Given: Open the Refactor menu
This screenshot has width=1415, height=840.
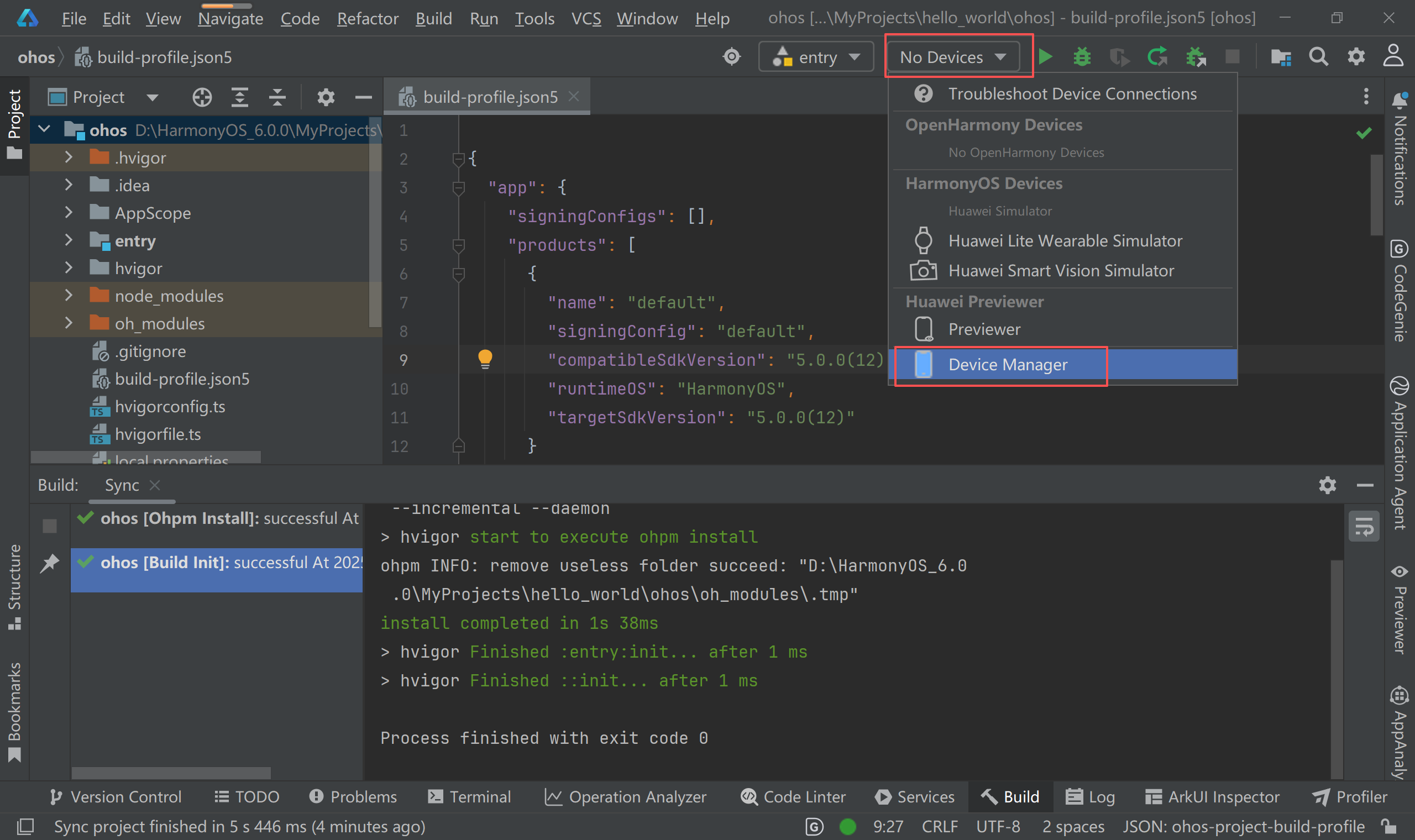Looking at the screenshot, I should coord(368,19).
